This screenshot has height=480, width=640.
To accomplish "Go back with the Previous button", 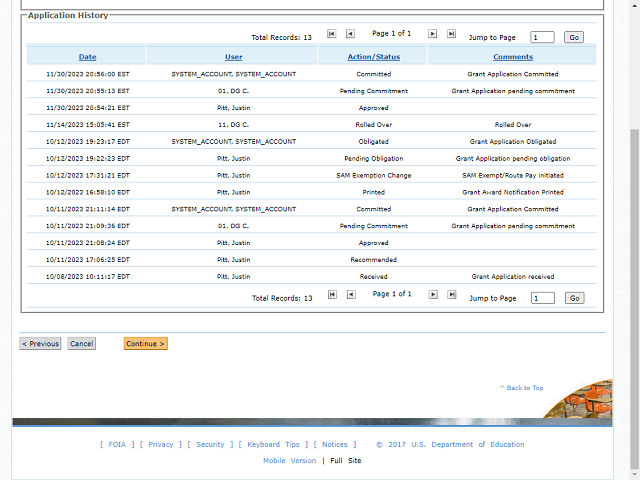I will point(40,344).
